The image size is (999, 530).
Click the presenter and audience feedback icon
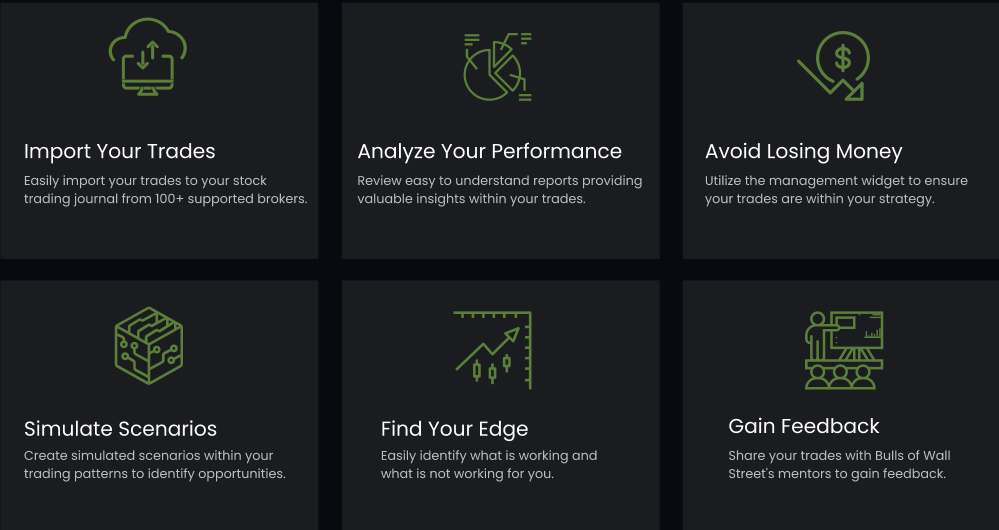[x=844, y=350]
